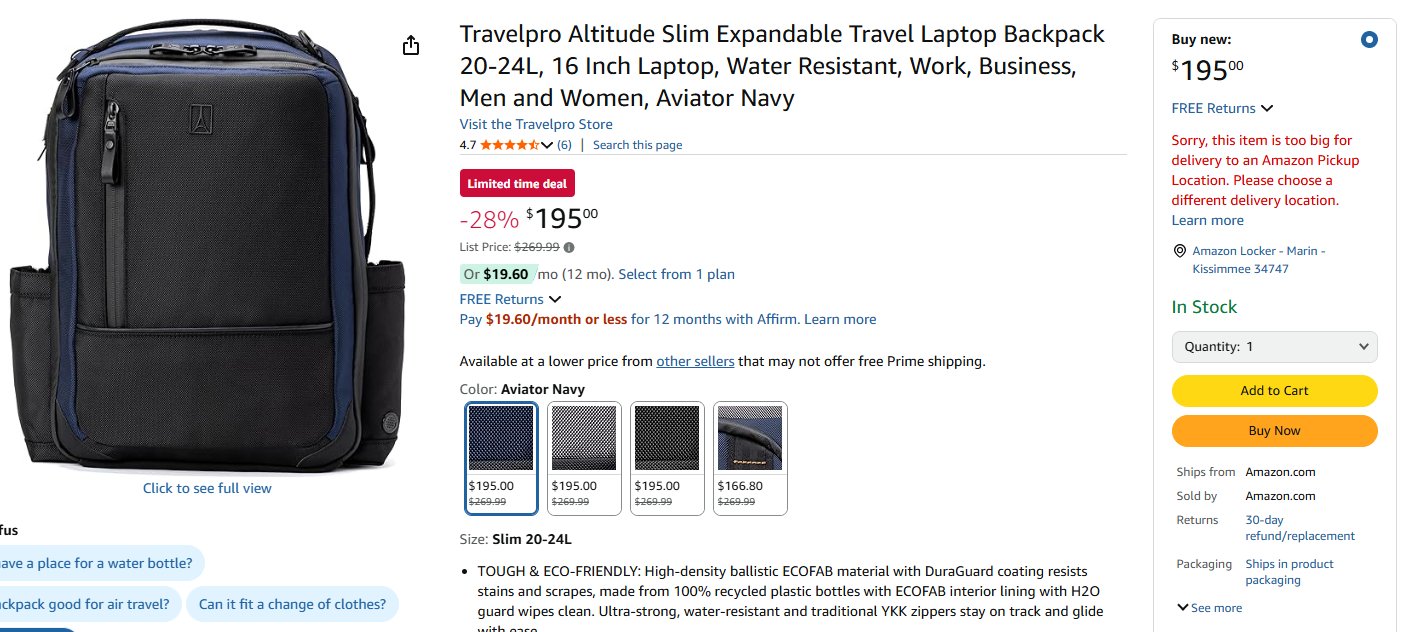Click the list price info icon
Viewport: 1401px width, 632px height.
tap(569, 247)
